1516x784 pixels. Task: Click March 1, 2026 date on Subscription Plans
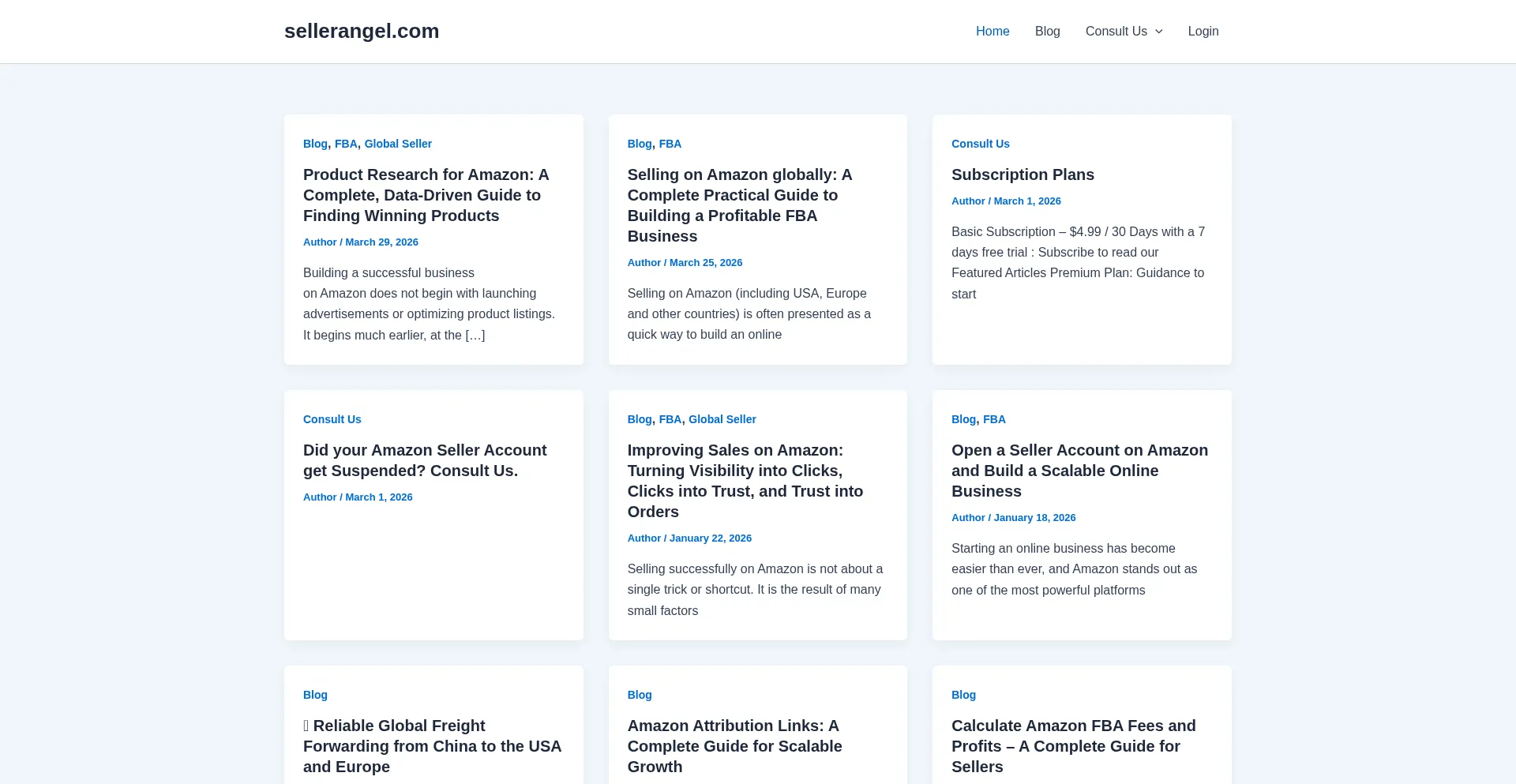coord(1027,201)
